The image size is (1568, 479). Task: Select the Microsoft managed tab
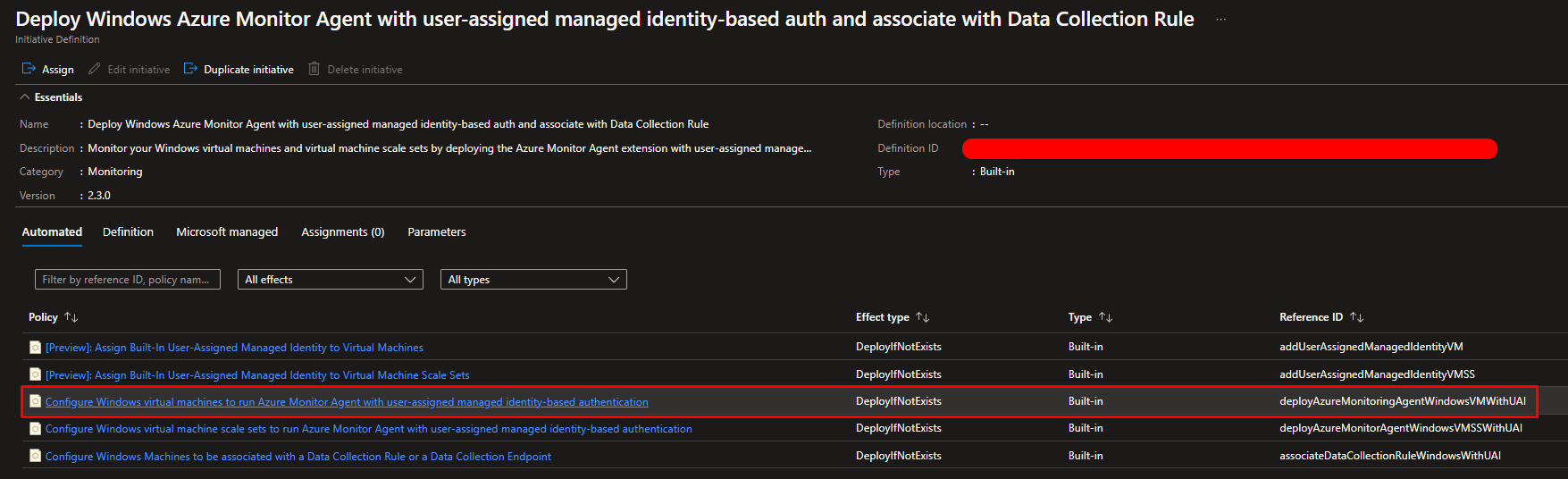tap(227, 232)
